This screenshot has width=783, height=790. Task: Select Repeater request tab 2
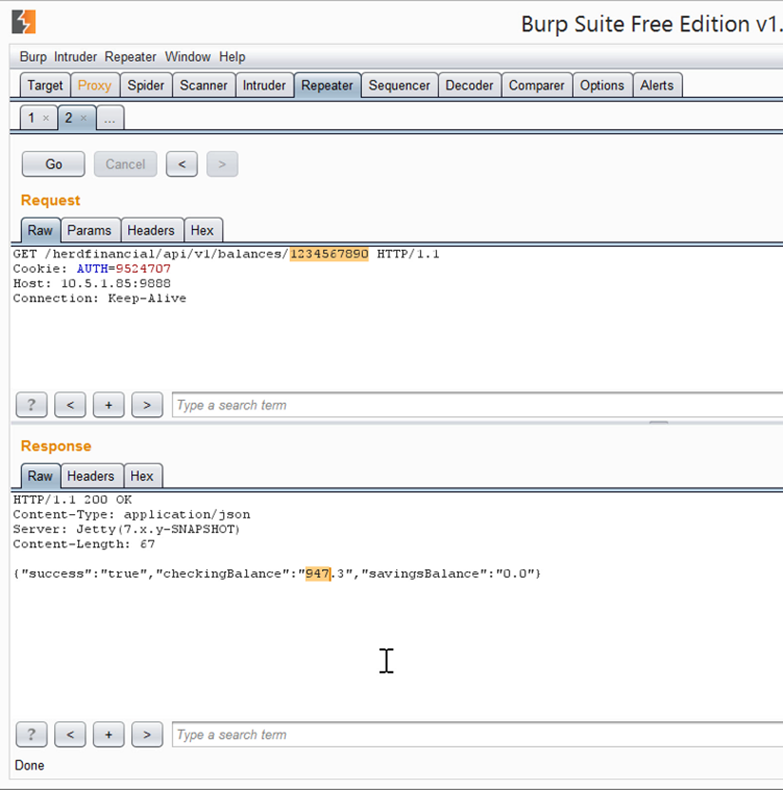(x=69, y=118)
